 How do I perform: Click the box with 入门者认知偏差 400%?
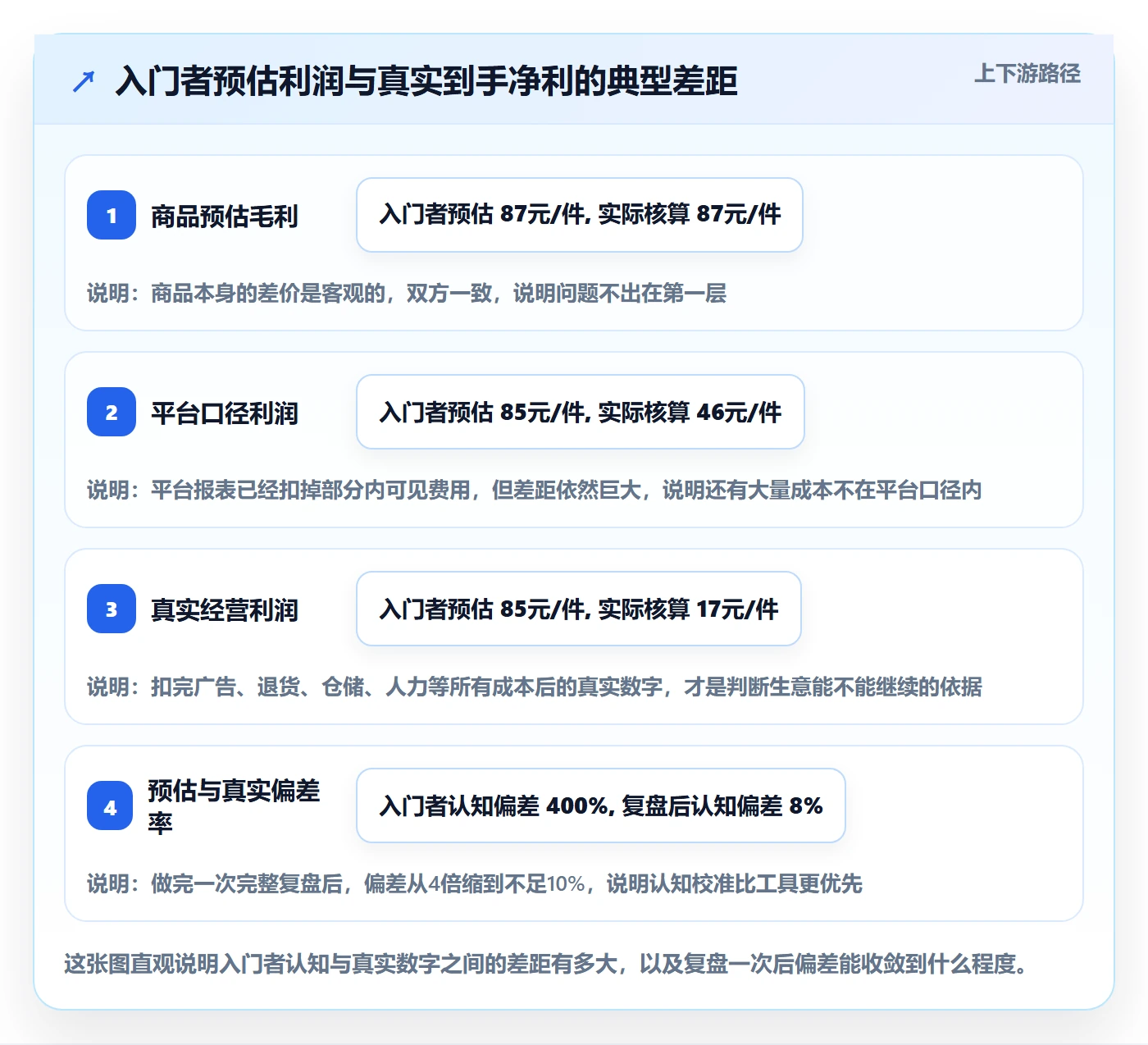601,805
